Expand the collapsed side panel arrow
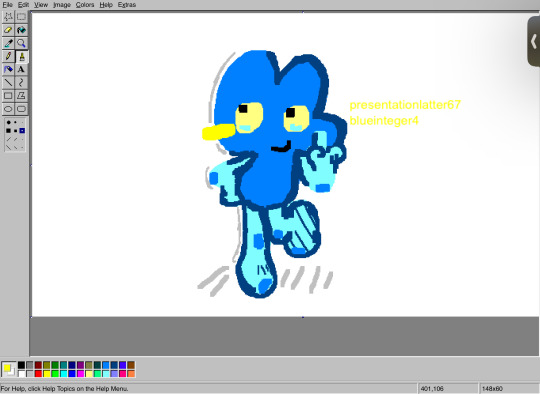 533,41
